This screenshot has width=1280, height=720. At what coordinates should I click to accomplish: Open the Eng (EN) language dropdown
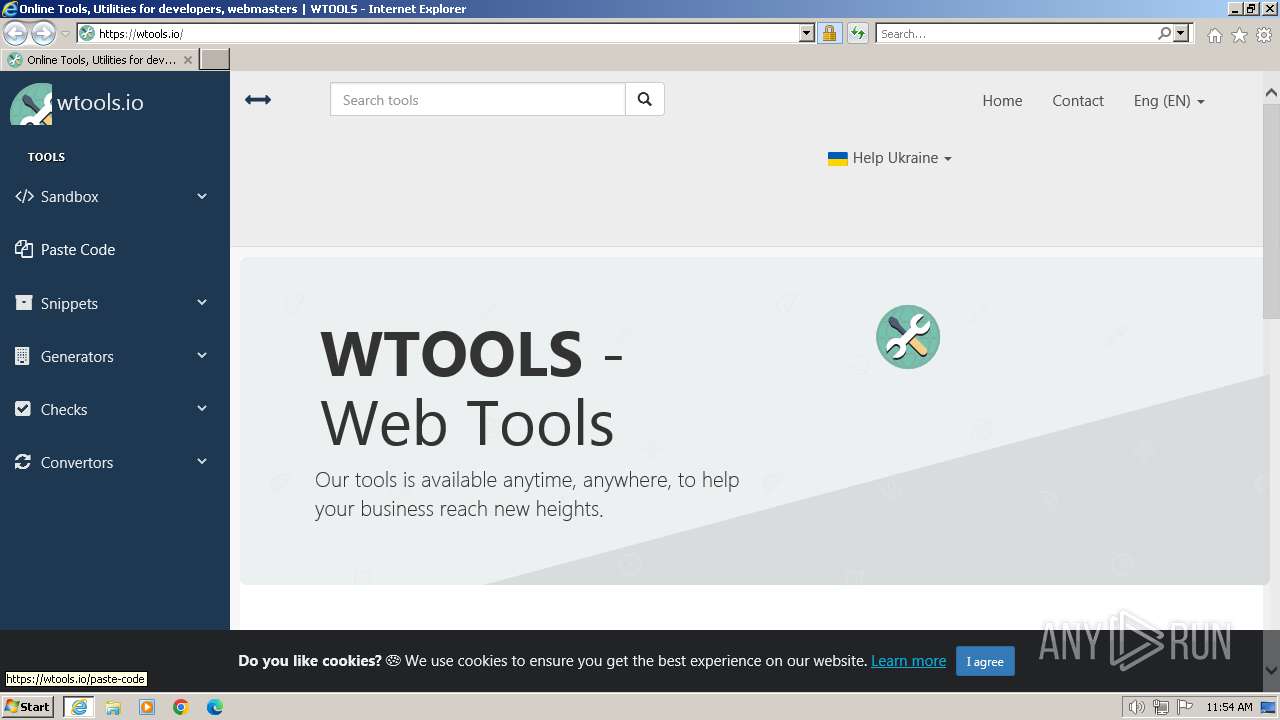pos(1169,101)
